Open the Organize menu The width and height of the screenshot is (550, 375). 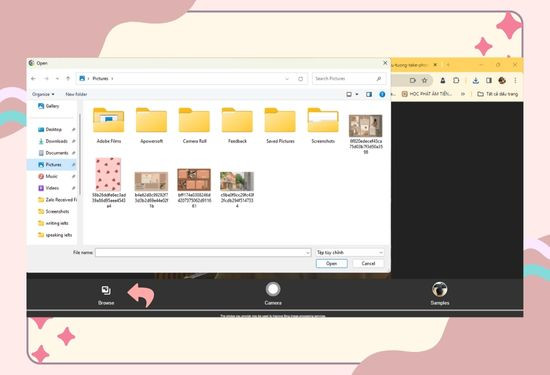click(x=43, y=94)
